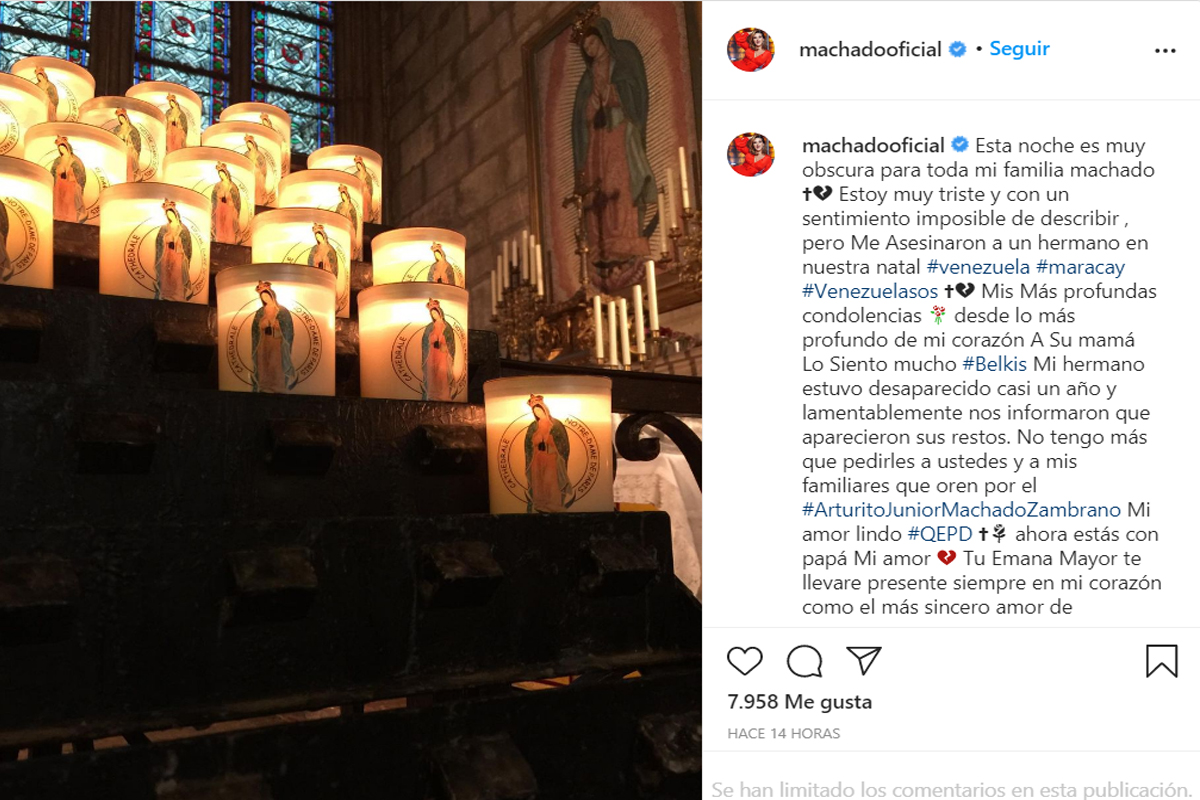
Task: Open #QEPD hashtag
Action: (x=940, y=534)
